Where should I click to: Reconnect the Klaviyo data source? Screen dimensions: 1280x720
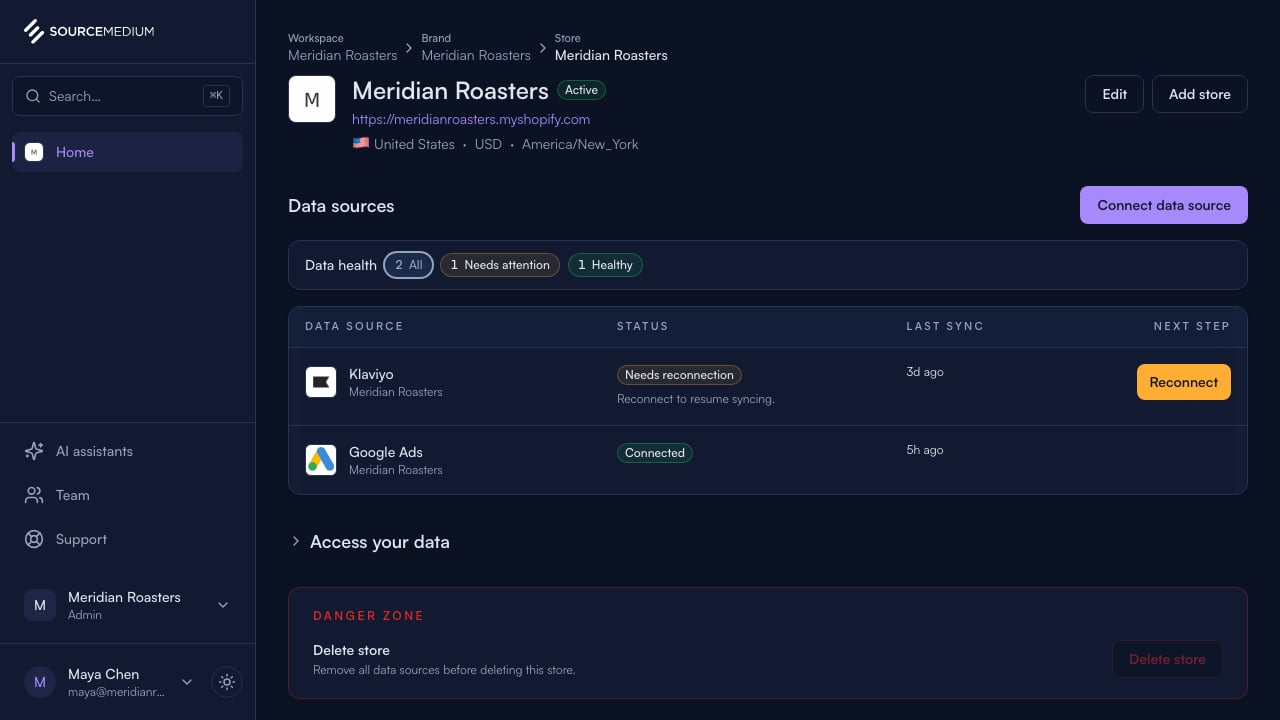pyautogui.click(x=1184, y=382)
